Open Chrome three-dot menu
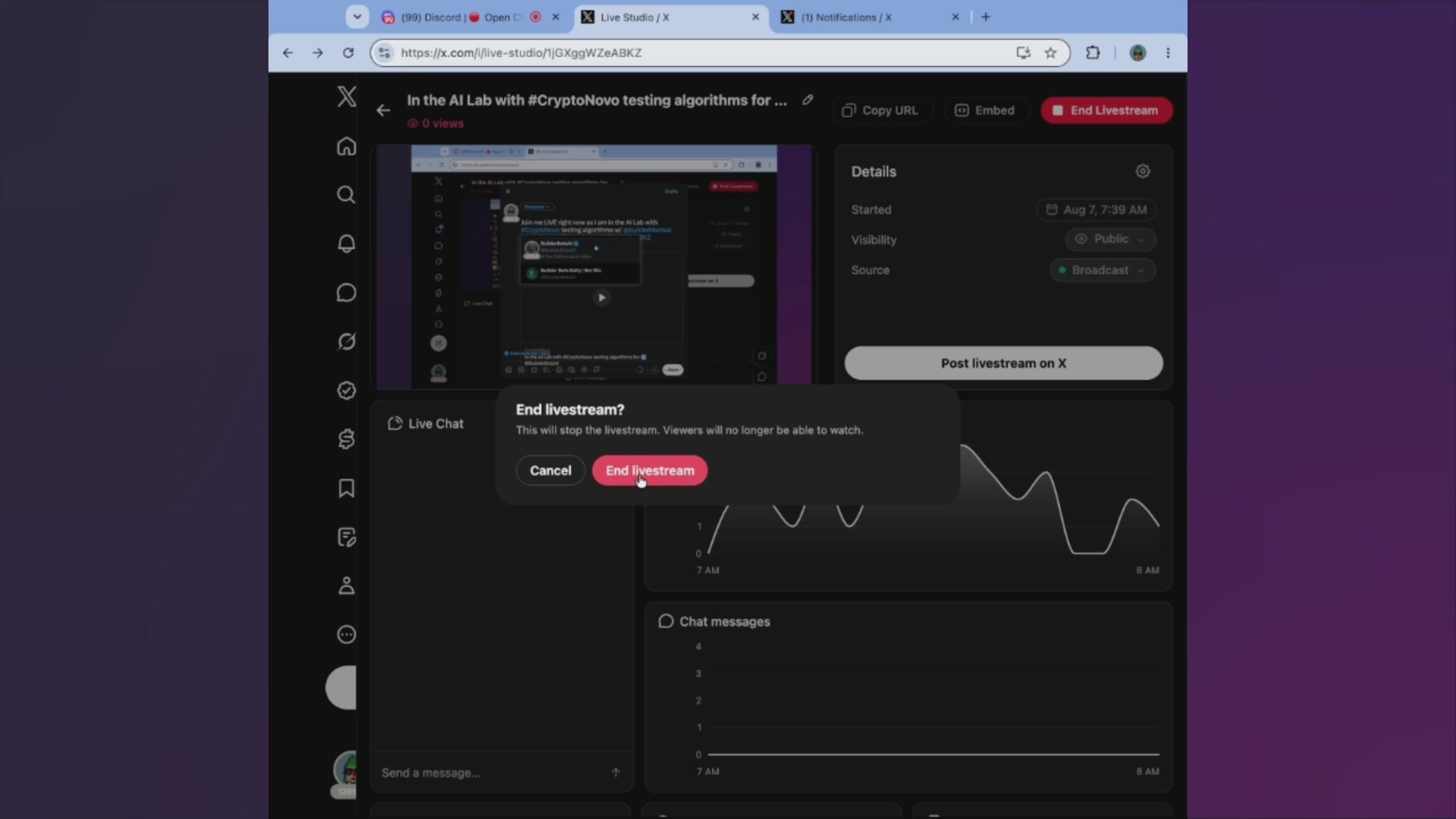Image resolution: width=1456 pixels, height=819 pixels. tap(1168, 53)
